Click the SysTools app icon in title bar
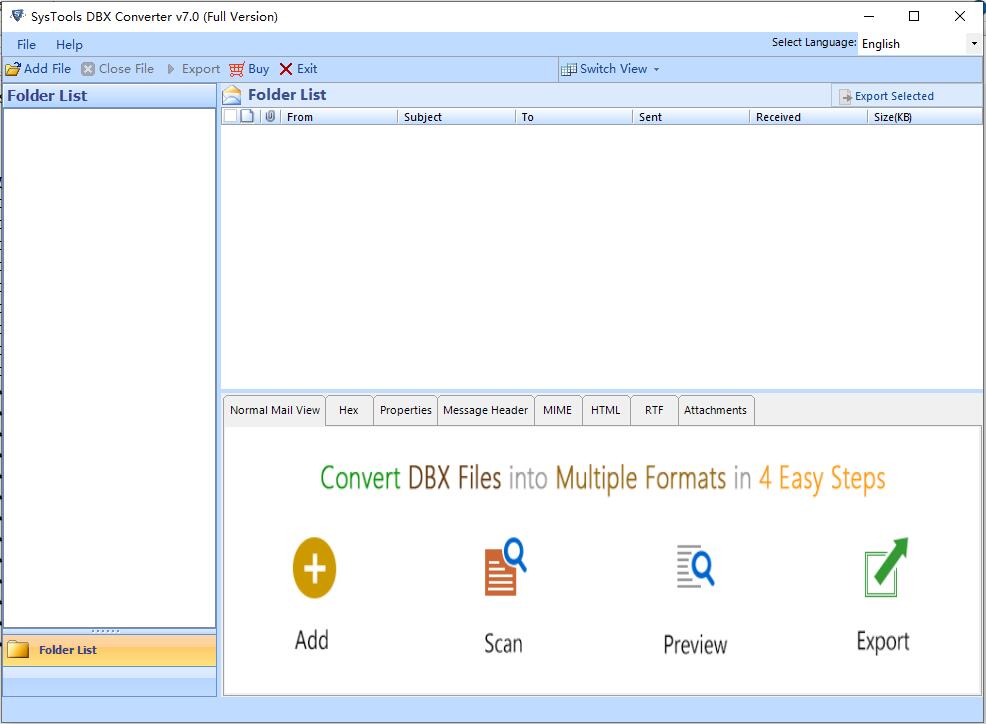This screenshot has height=724, width=986. 17,16
